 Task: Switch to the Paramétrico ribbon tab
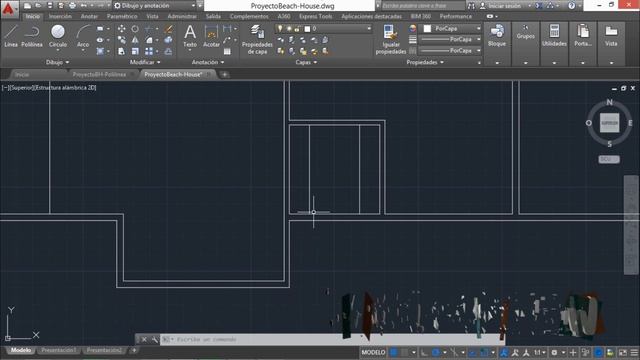[122, 16]
